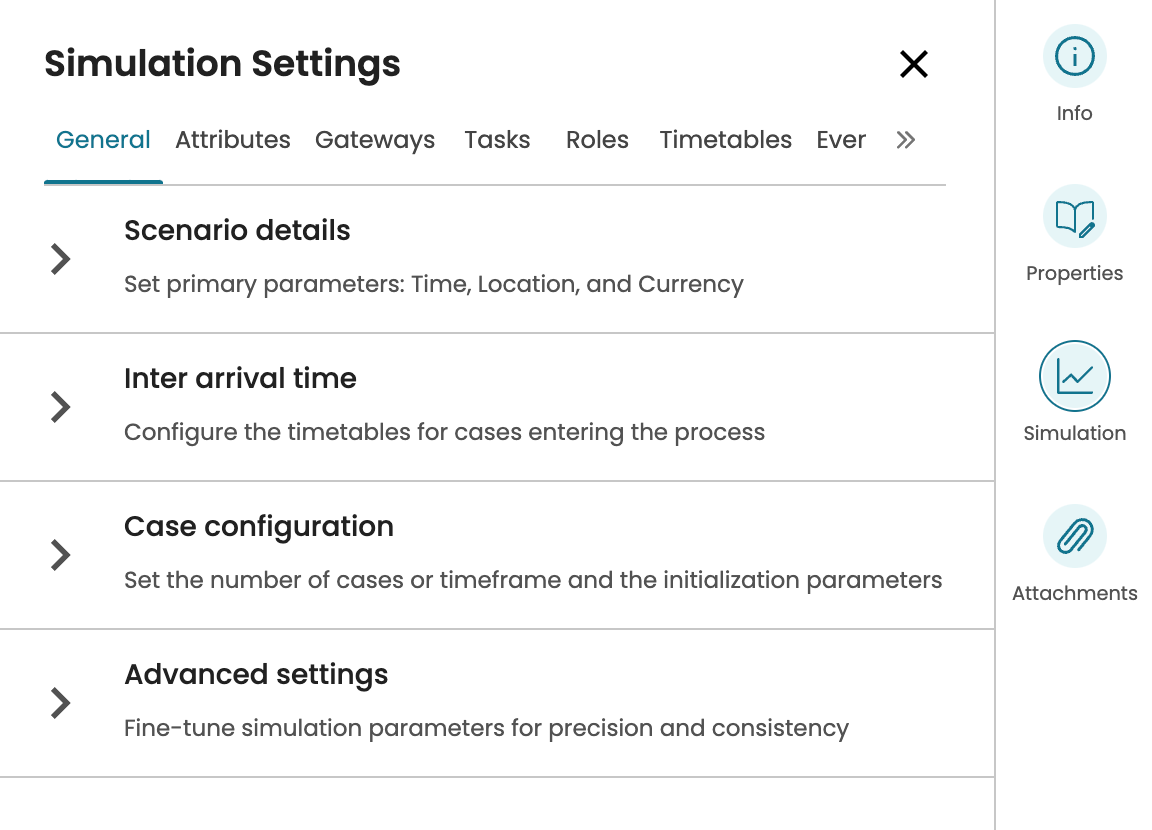Click the partially hidden Events tab
The image size is (1152, 830).
841,140
